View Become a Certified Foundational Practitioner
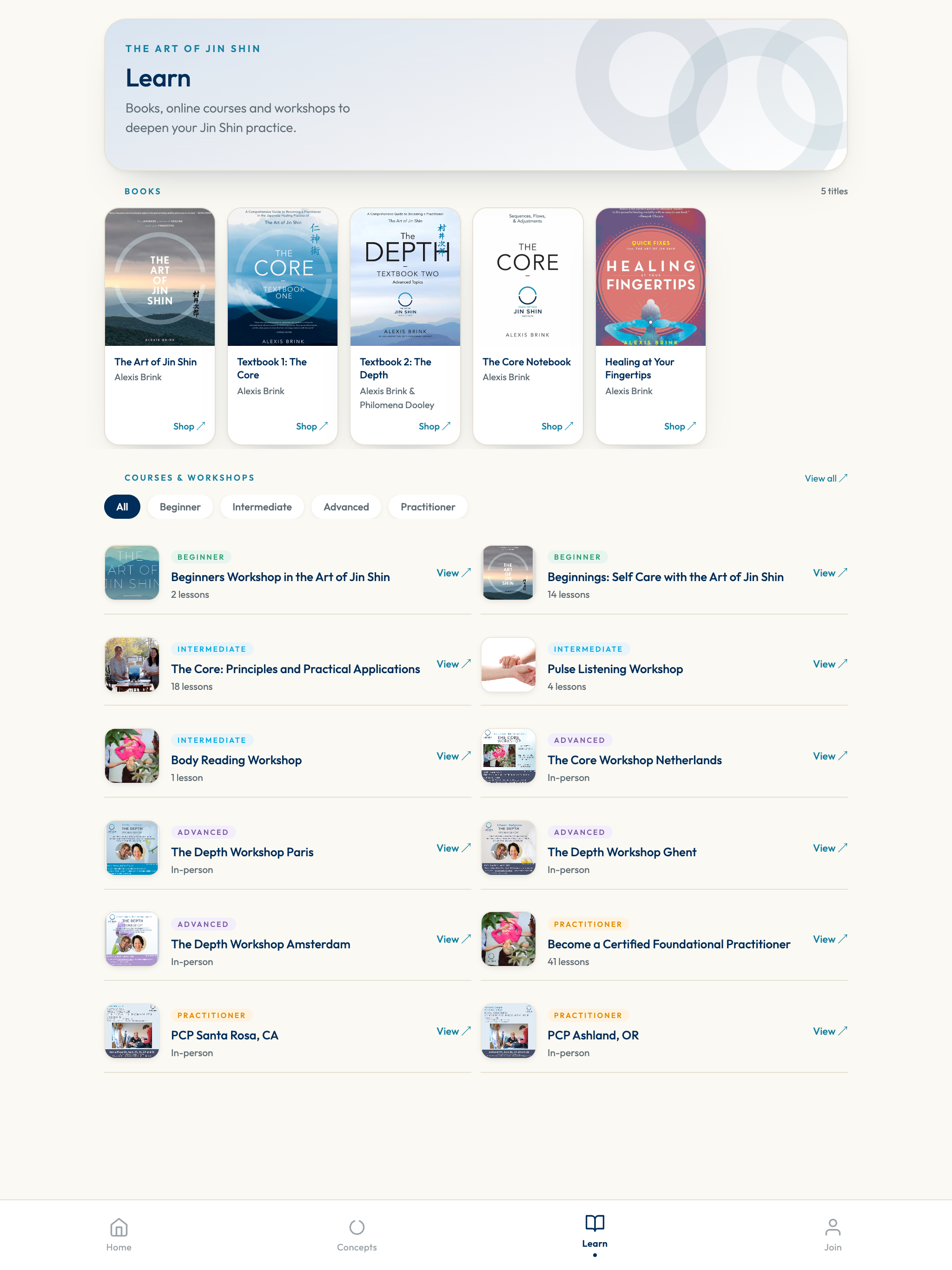952x1270 pixels. click(830, 939)
